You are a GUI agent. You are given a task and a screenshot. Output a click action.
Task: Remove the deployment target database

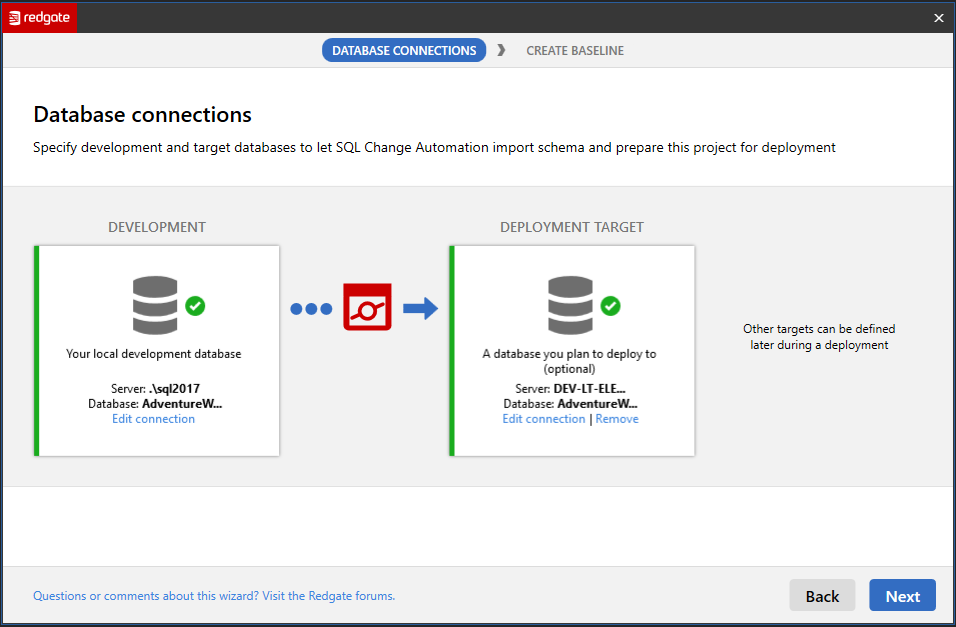[617, 419]
